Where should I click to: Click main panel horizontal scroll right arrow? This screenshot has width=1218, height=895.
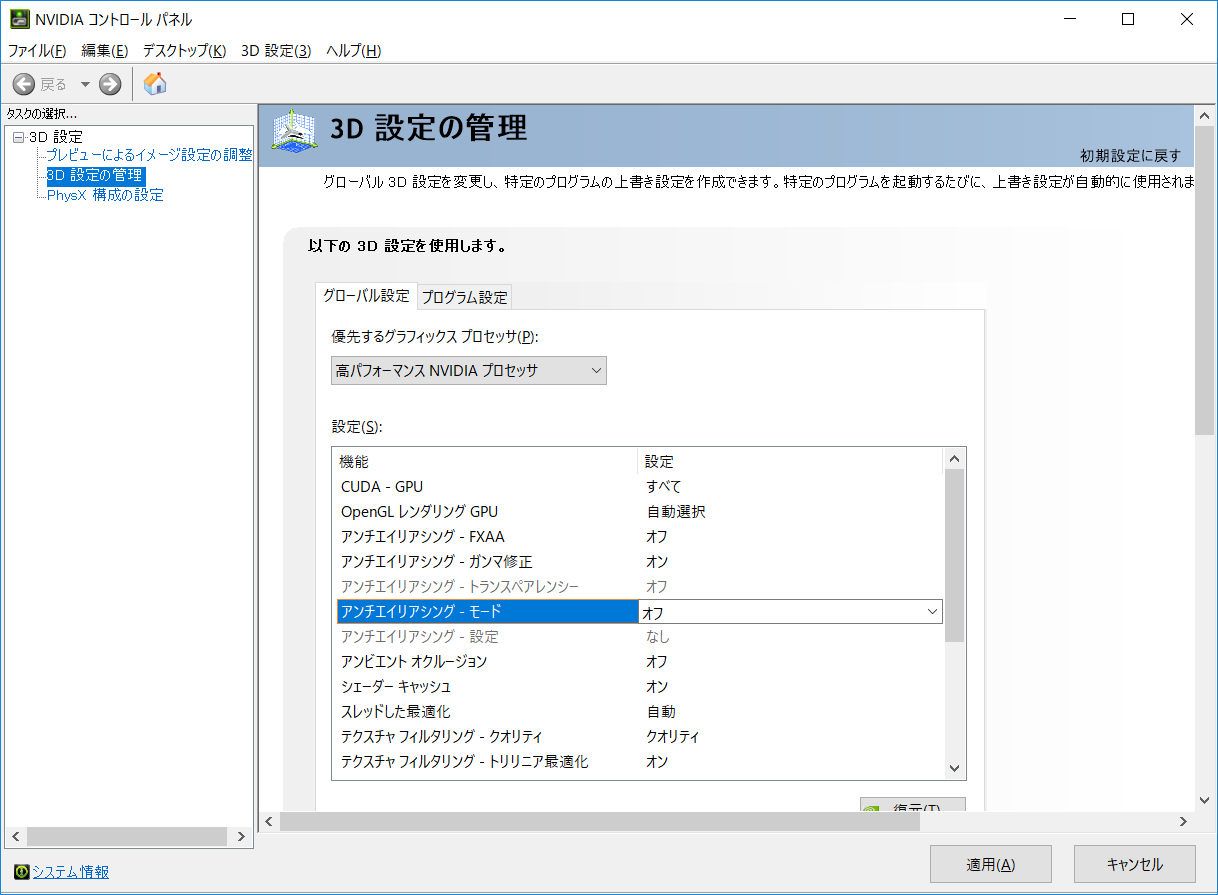click(x=1183, y=821)
